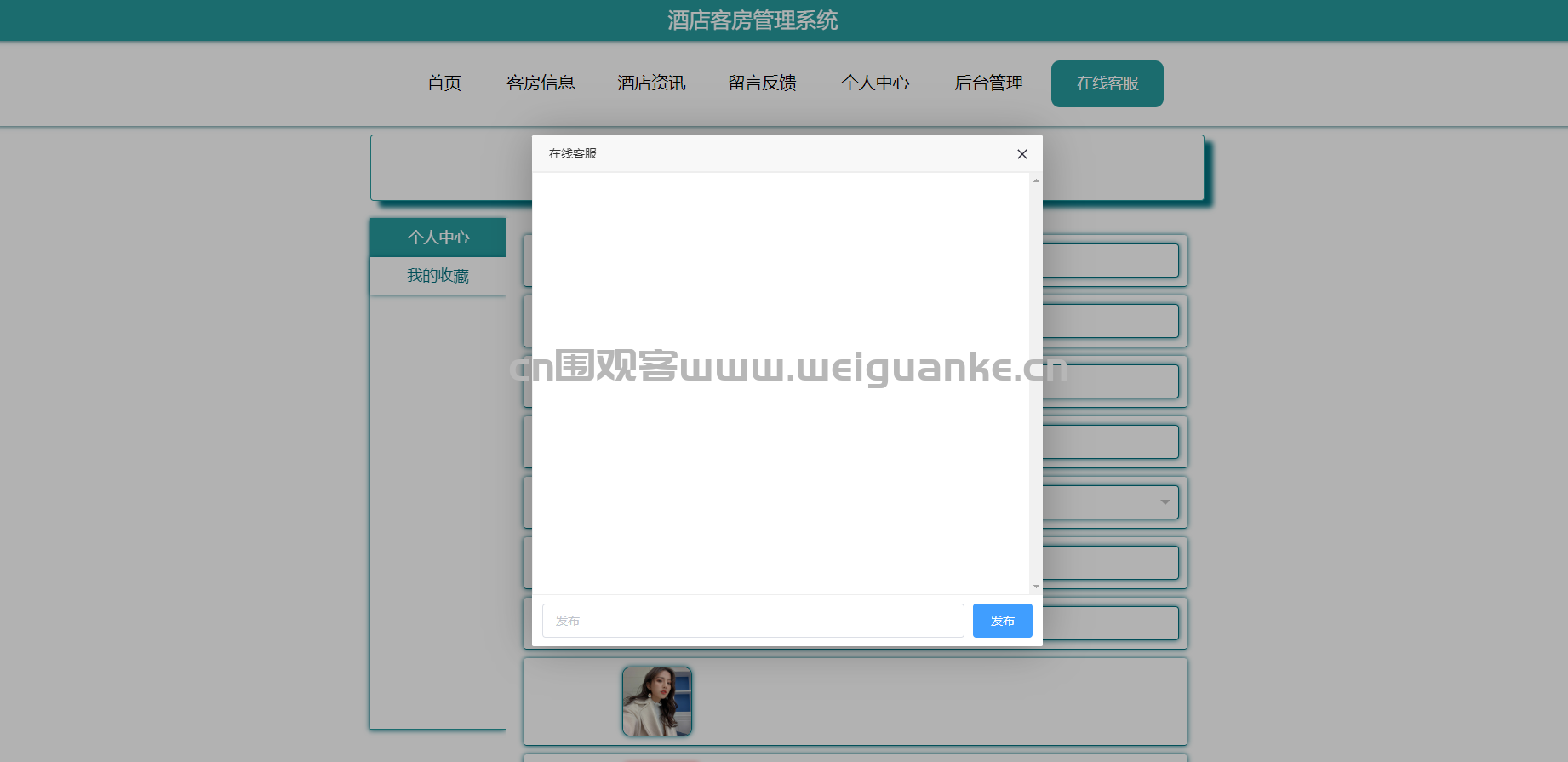
Task: Open the 首页 navigation item
Action: (x=444, y=83)
